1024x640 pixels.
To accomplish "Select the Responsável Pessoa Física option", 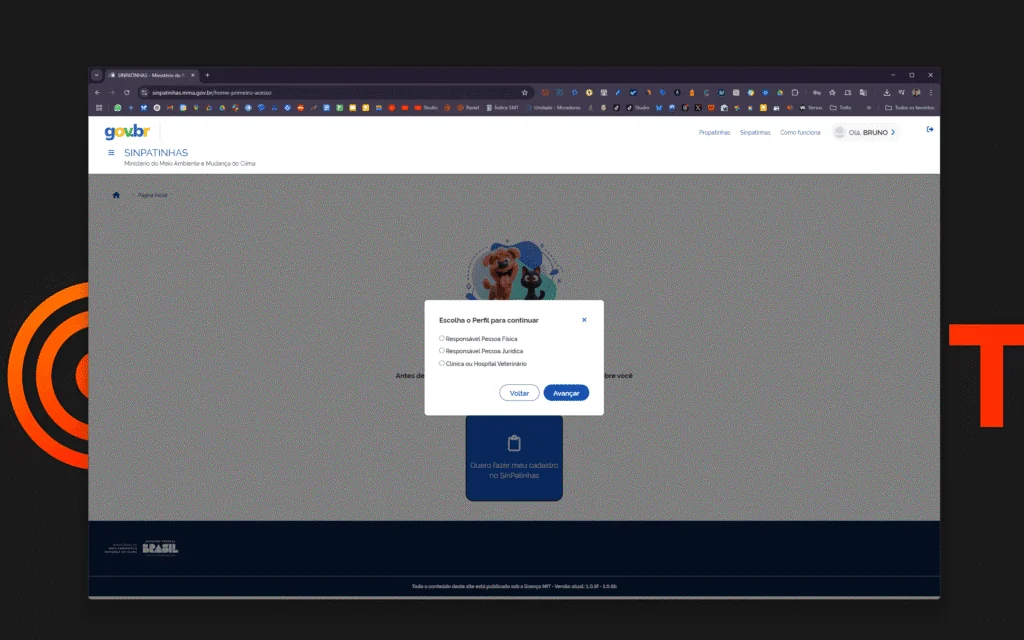I will [x=442, y=338].
